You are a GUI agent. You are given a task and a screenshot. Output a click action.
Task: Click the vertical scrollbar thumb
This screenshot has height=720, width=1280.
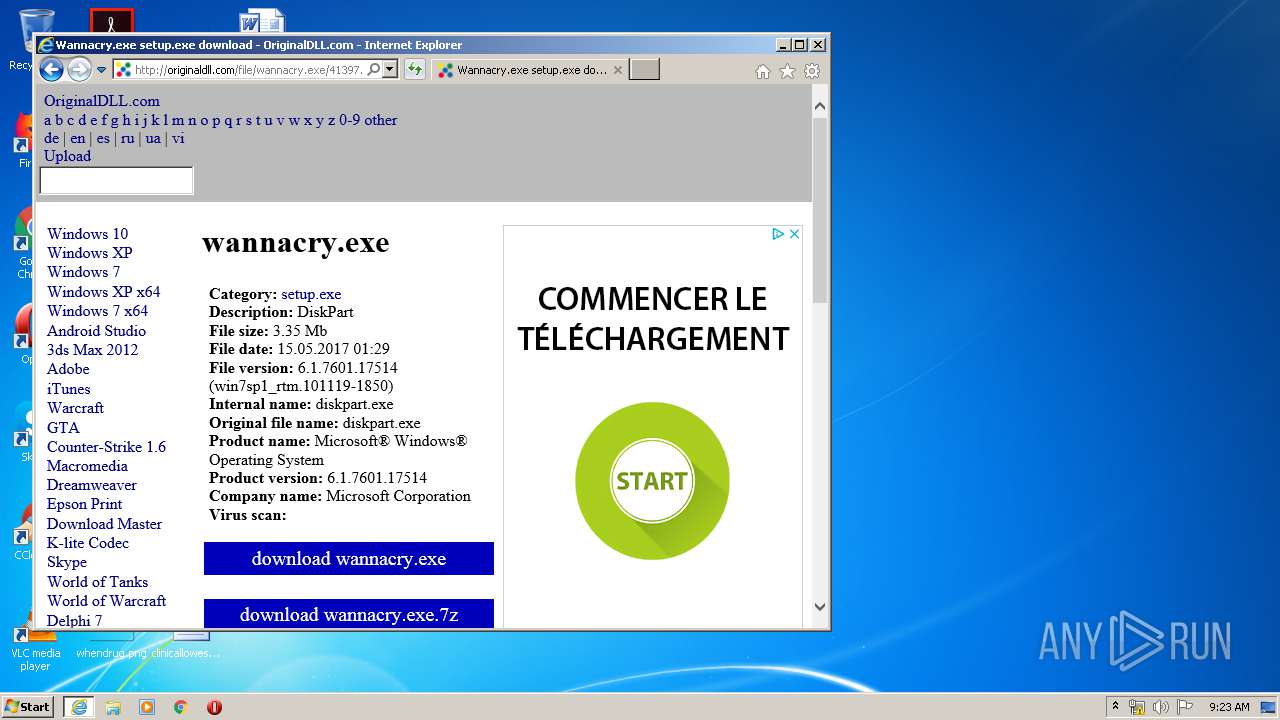tap(820, 210)
